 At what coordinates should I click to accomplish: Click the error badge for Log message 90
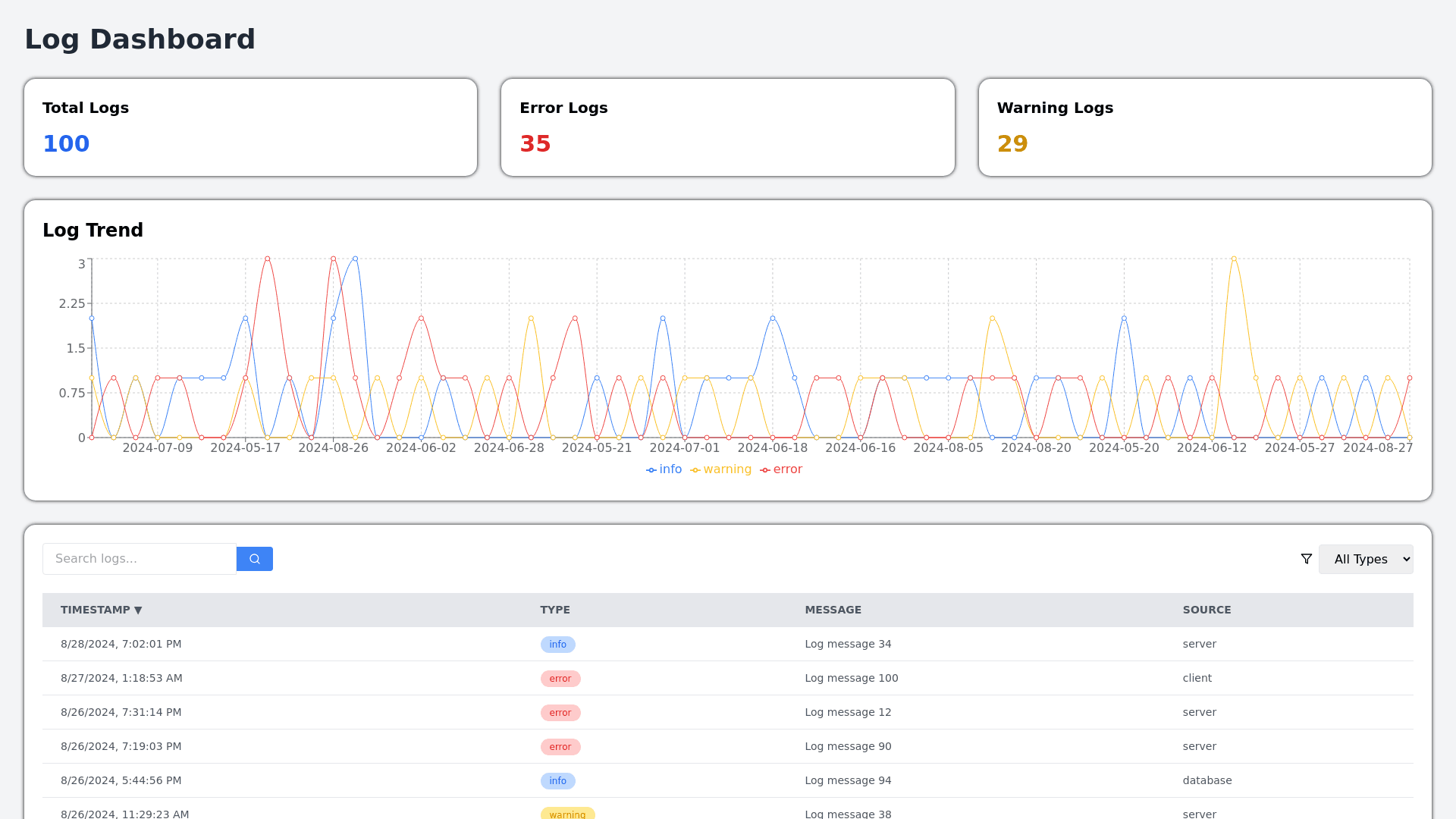pyautogui.click(x=560, y=747)
